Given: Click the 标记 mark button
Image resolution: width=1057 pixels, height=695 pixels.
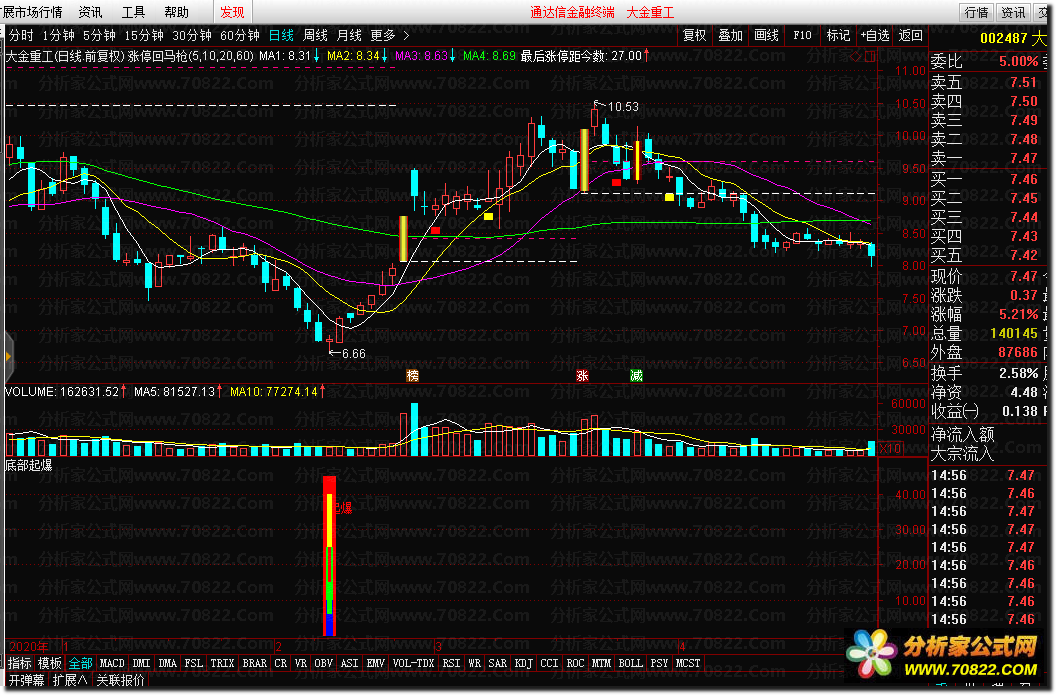Looking at the screenshot, I should (x=839, y=35).
